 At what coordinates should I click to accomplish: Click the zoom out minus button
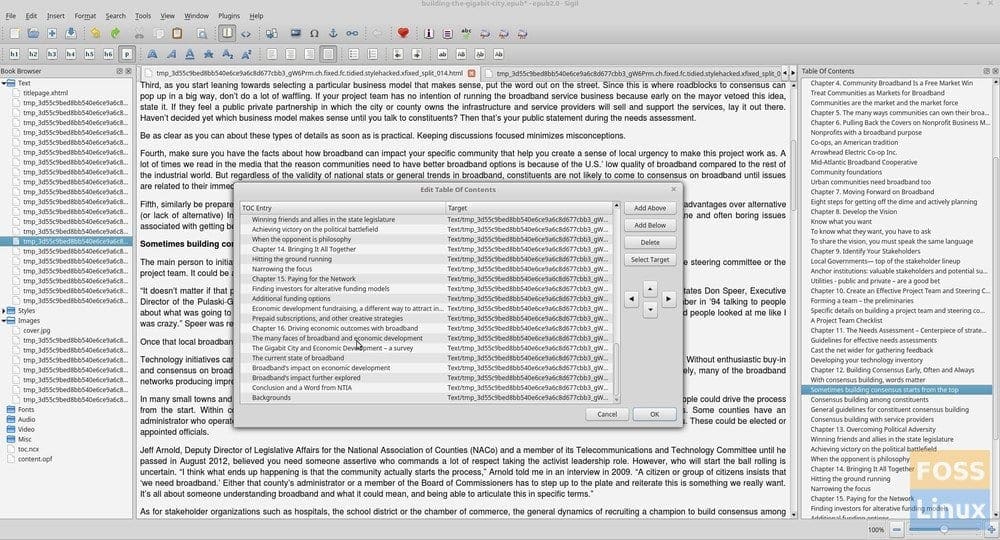(896, 529)
